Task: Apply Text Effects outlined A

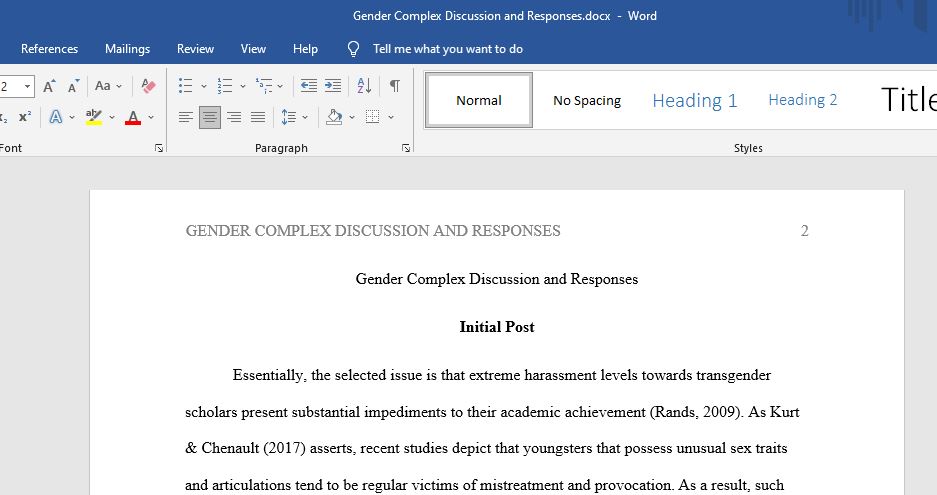Action: (x=56, y=117)
